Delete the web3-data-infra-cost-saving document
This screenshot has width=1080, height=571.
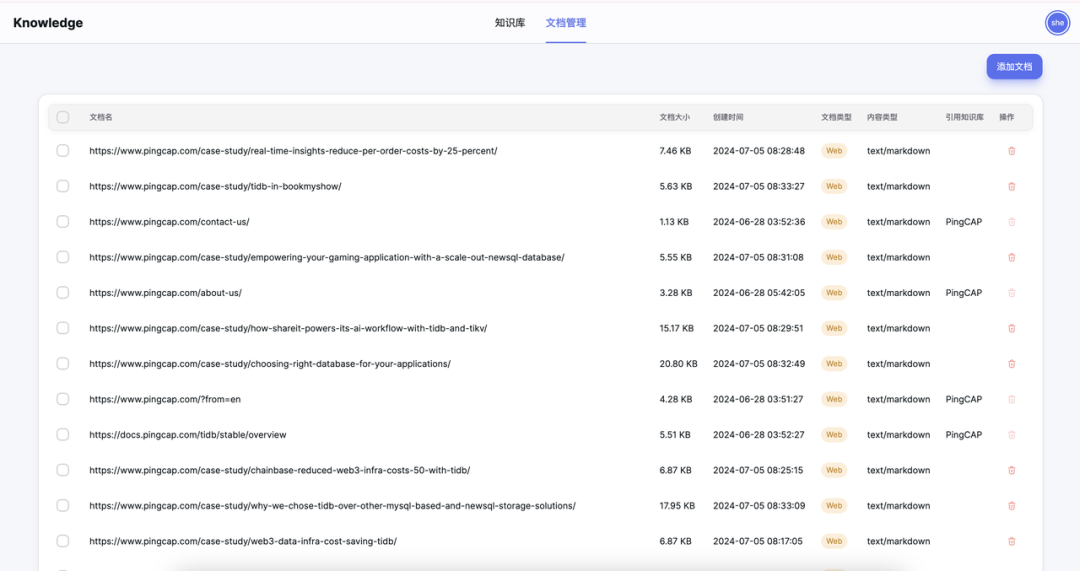point(1011,541)
